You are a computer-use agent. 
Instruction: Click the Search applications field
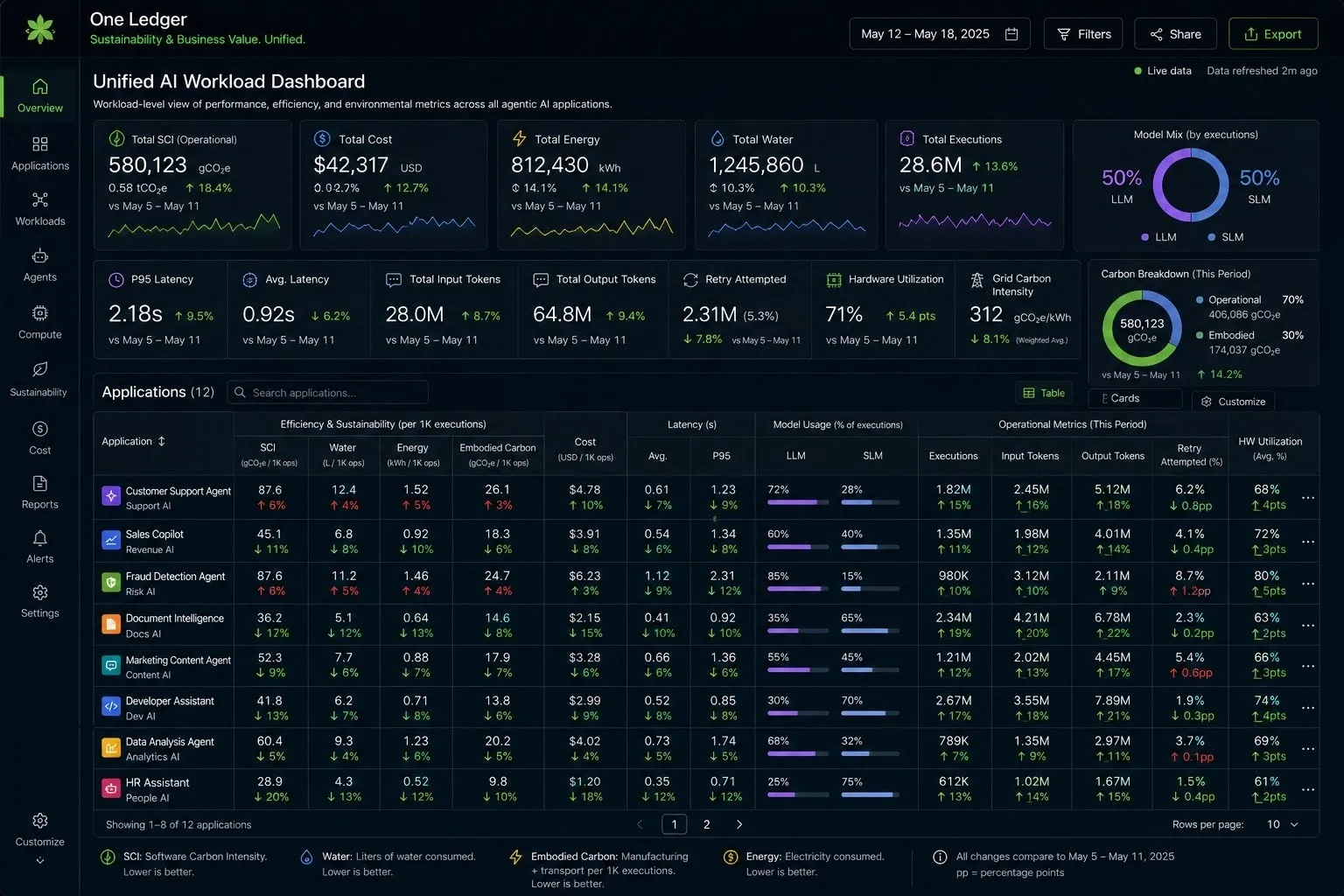pyautogui.click(x=327, y=393)
